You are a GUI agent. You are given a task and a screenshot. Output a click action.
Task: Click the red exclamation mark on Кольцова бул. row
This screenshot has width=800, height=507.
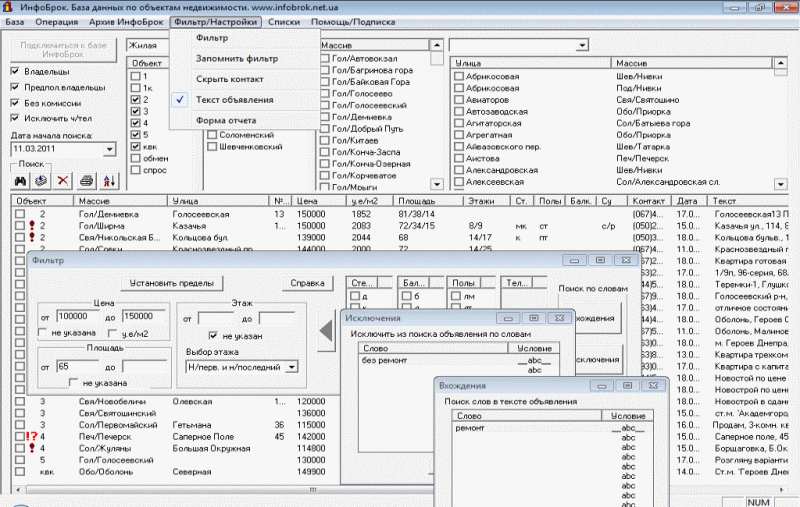[x=32, y=237]
